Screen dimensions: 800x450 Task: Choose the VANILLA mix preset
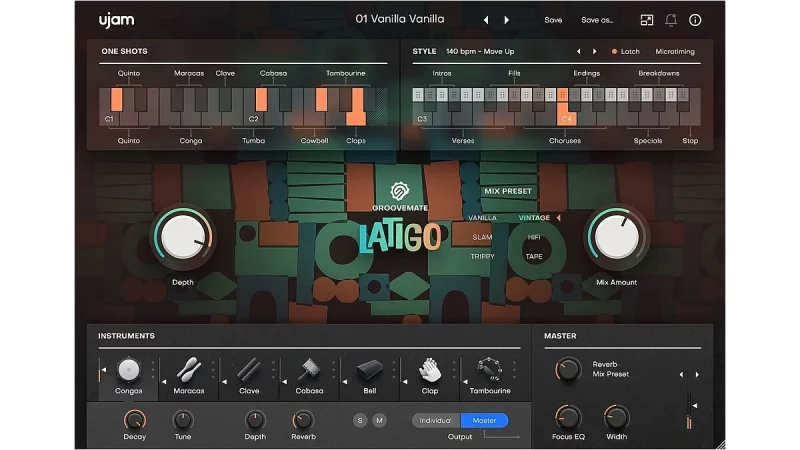pyautogui.click(x=482, y=218)
